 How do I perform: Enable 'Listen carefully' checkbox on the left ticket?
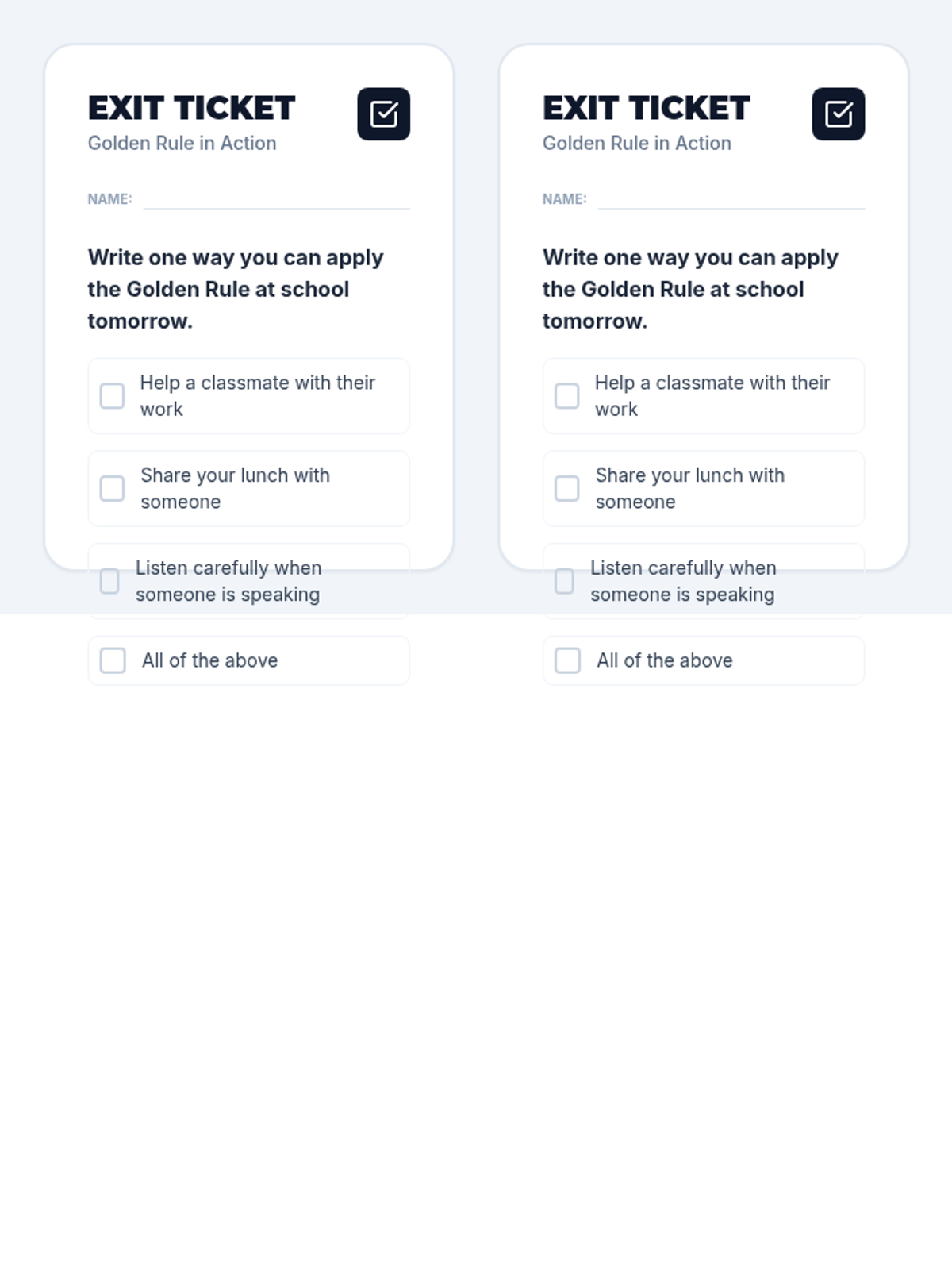click(x=109, y=581)
